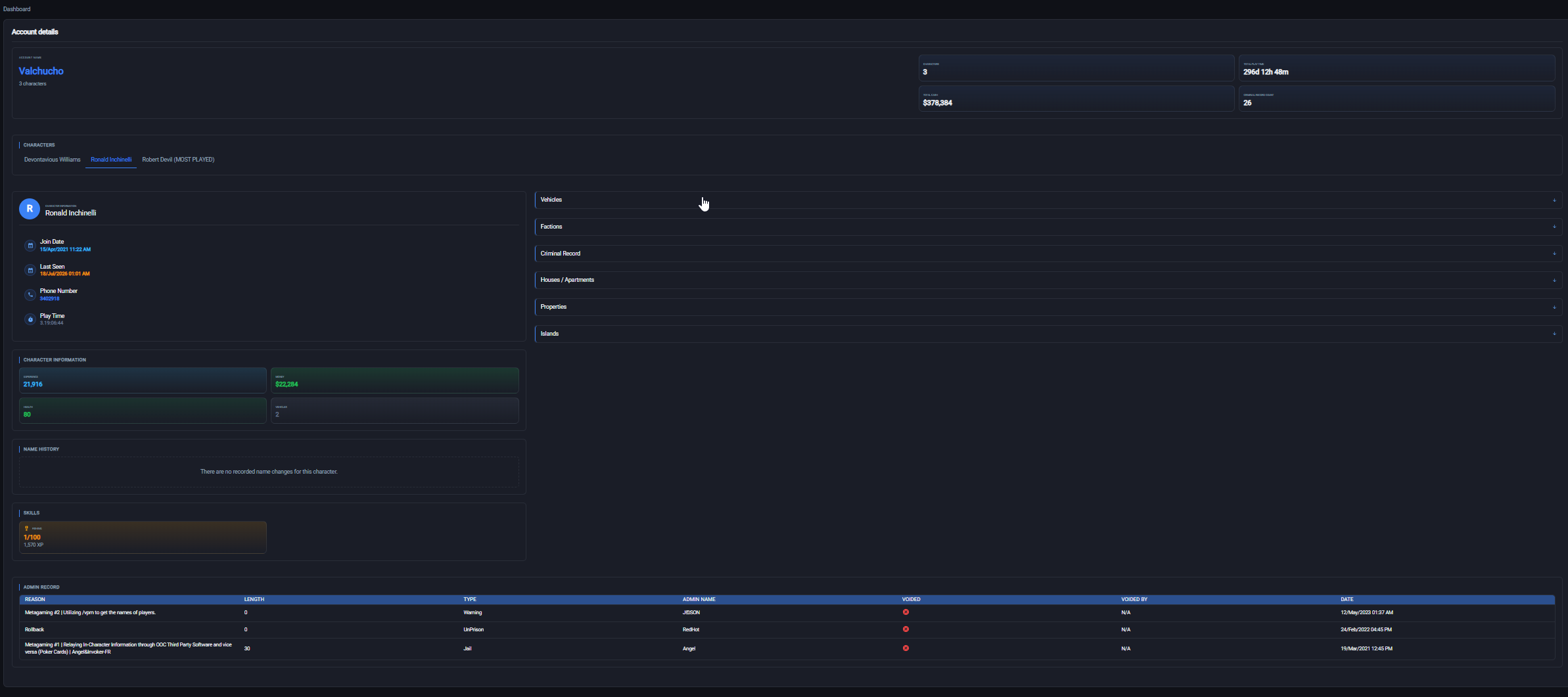Screen dimensions: 1568x697
Task: Expand the Properties section
Action: coord(1048,307)
